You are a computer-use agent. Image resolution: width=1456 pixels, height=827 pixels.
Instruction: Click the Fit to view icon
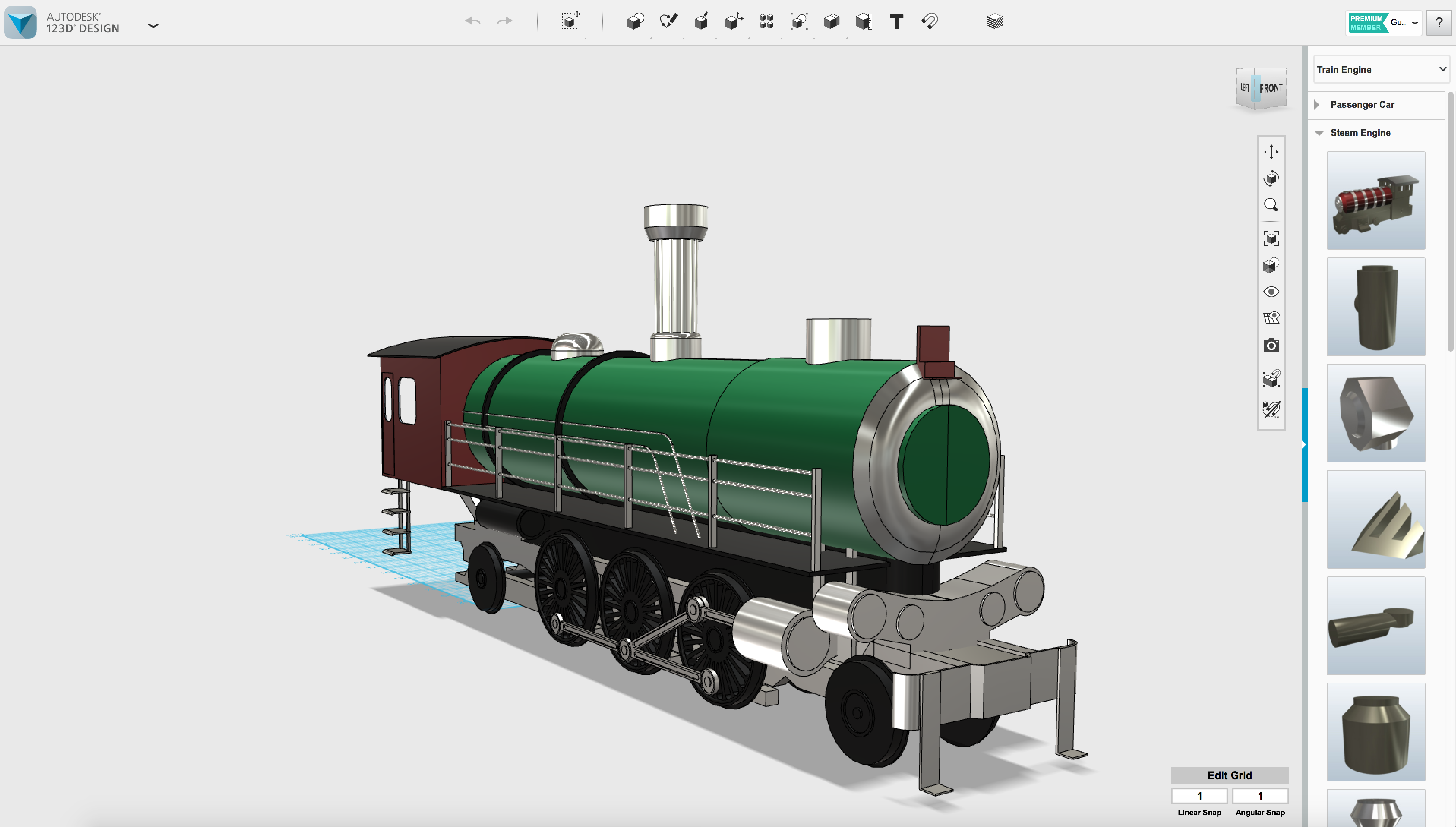(1271, 238)
